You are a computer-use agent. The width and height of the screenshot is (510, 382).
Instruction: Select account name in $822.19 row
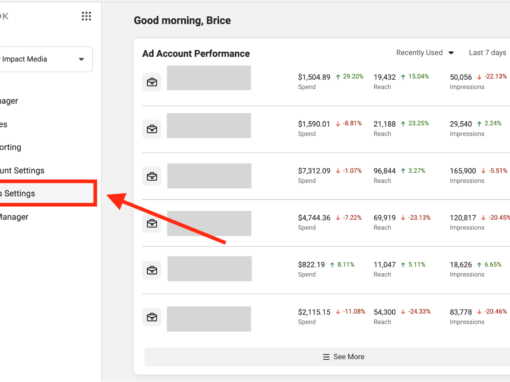pos(210,269)
